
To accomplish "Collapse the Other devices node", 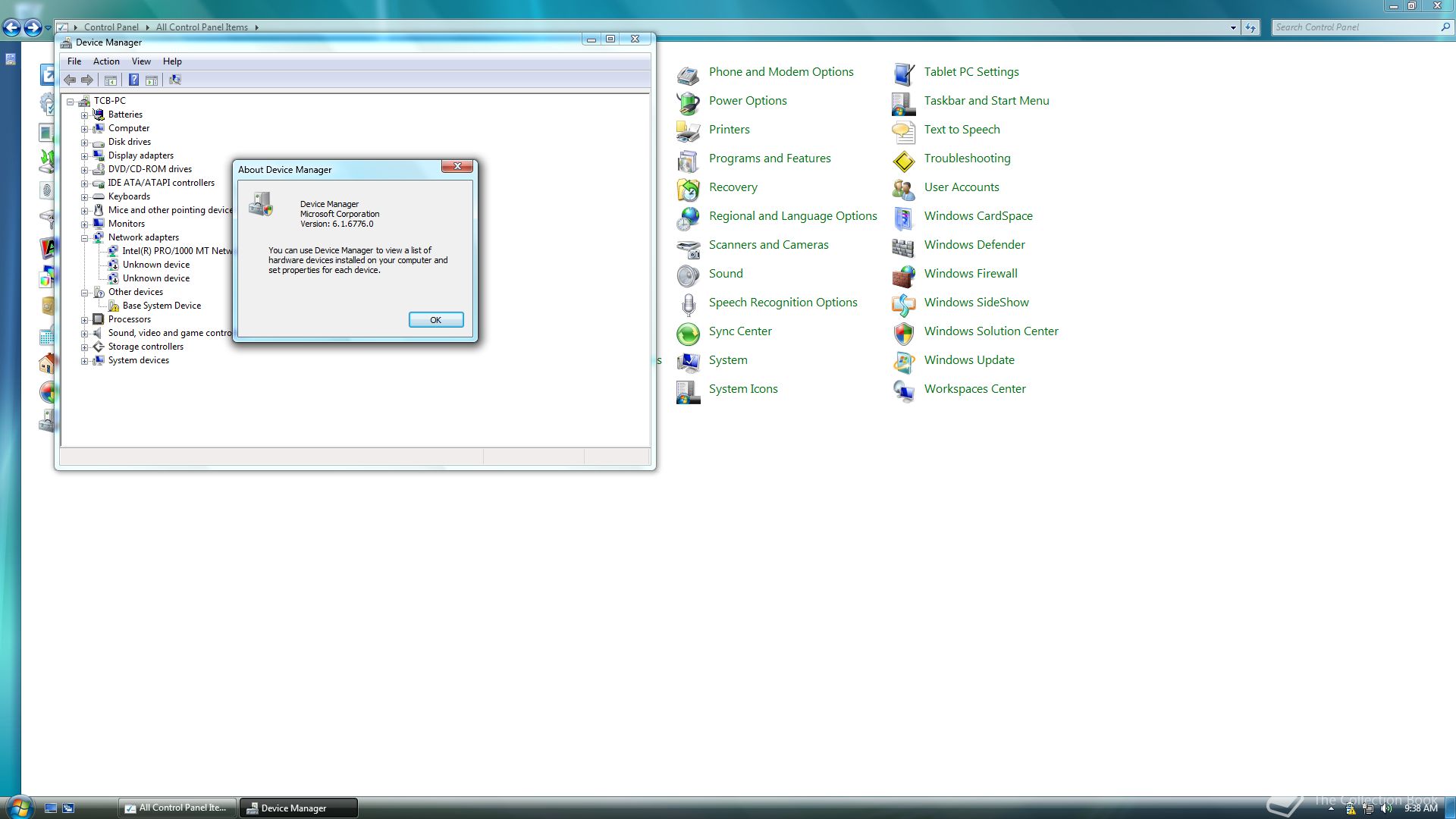I will (x=85, y=293).
